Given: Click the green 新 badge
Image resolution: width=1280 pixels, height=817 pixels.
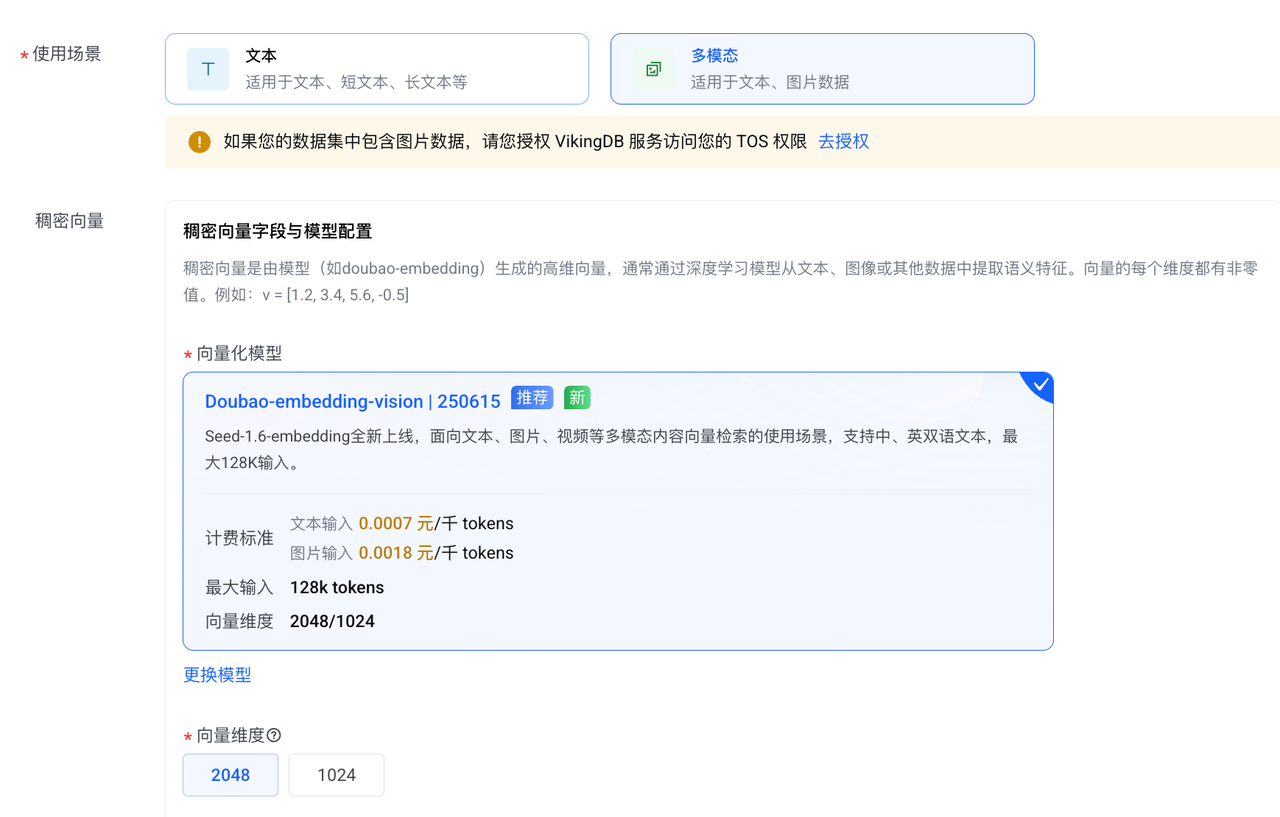Looking at the screenshot, I should [x=577, y=398].
